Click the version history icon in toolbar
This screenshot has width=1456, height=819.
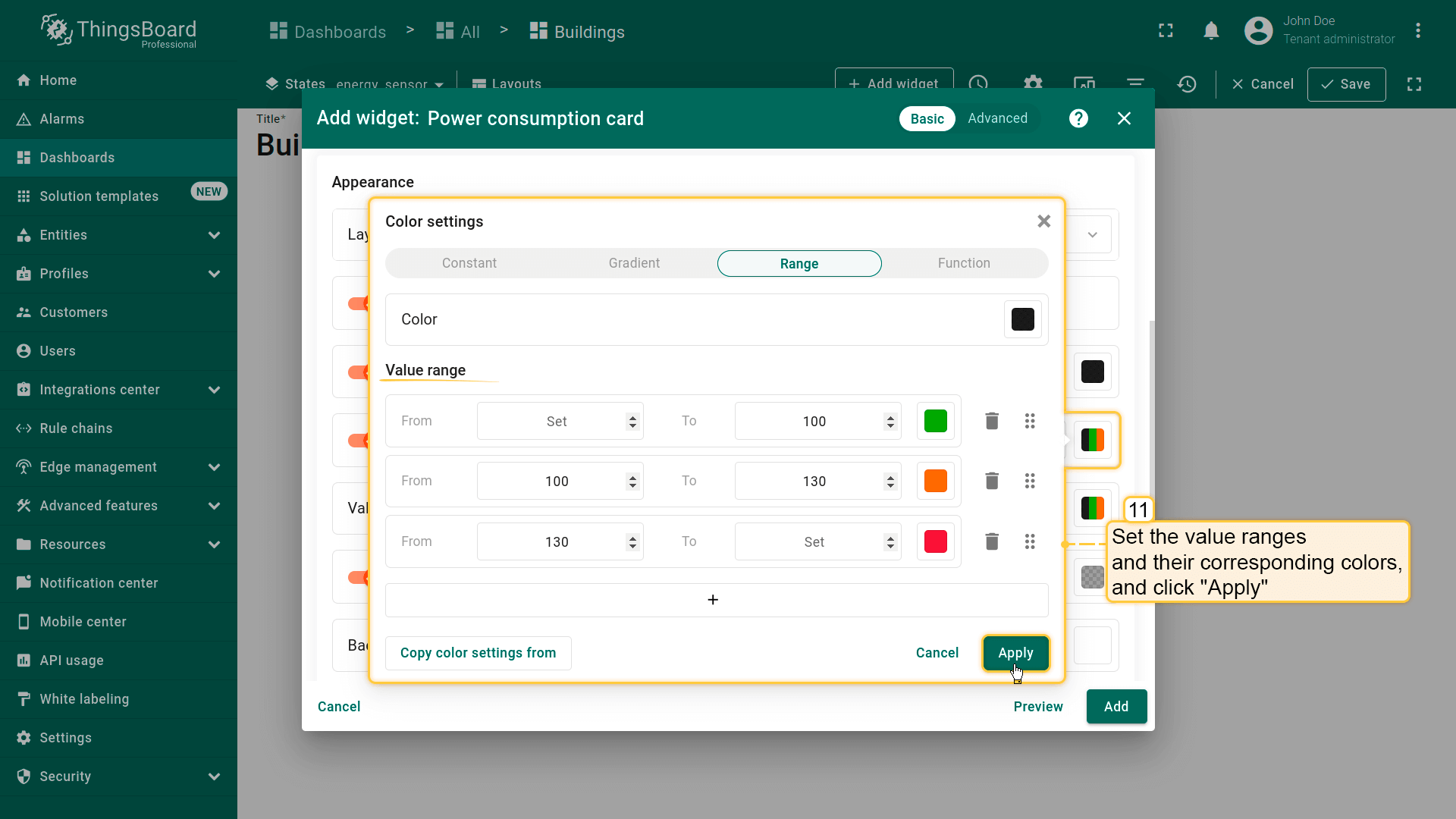point(1187,84)
